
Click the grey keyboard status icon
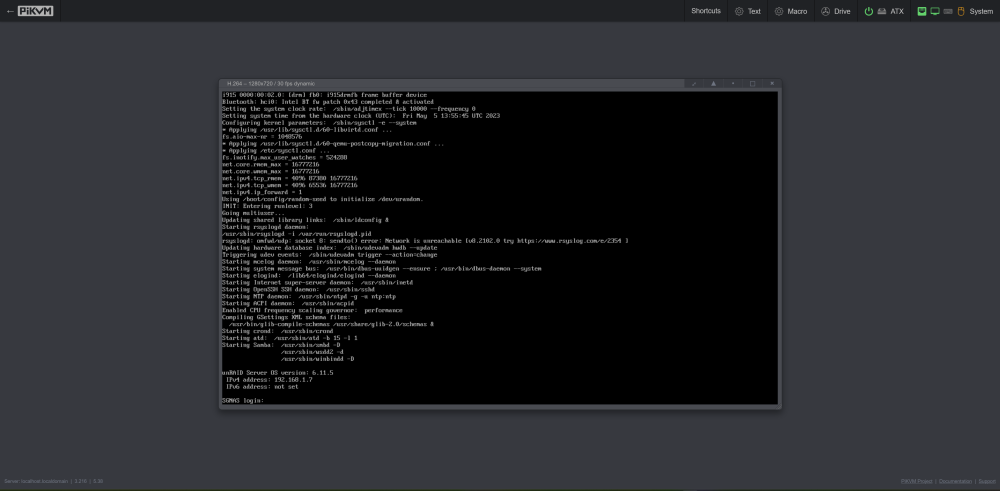click(948, 11)
